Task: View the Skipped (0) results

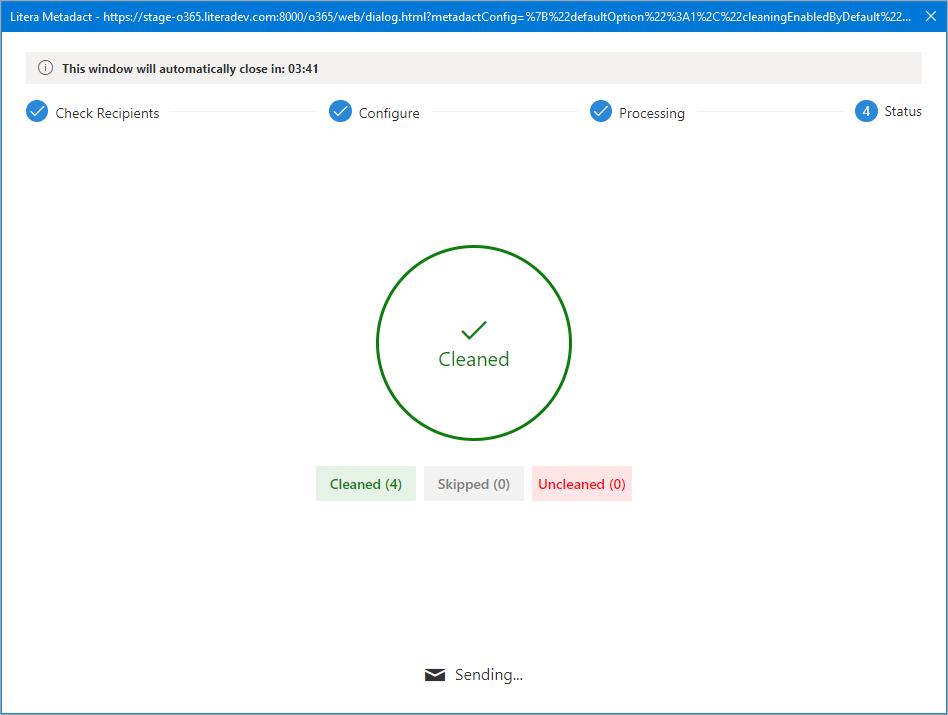Action: click(473, 483)
